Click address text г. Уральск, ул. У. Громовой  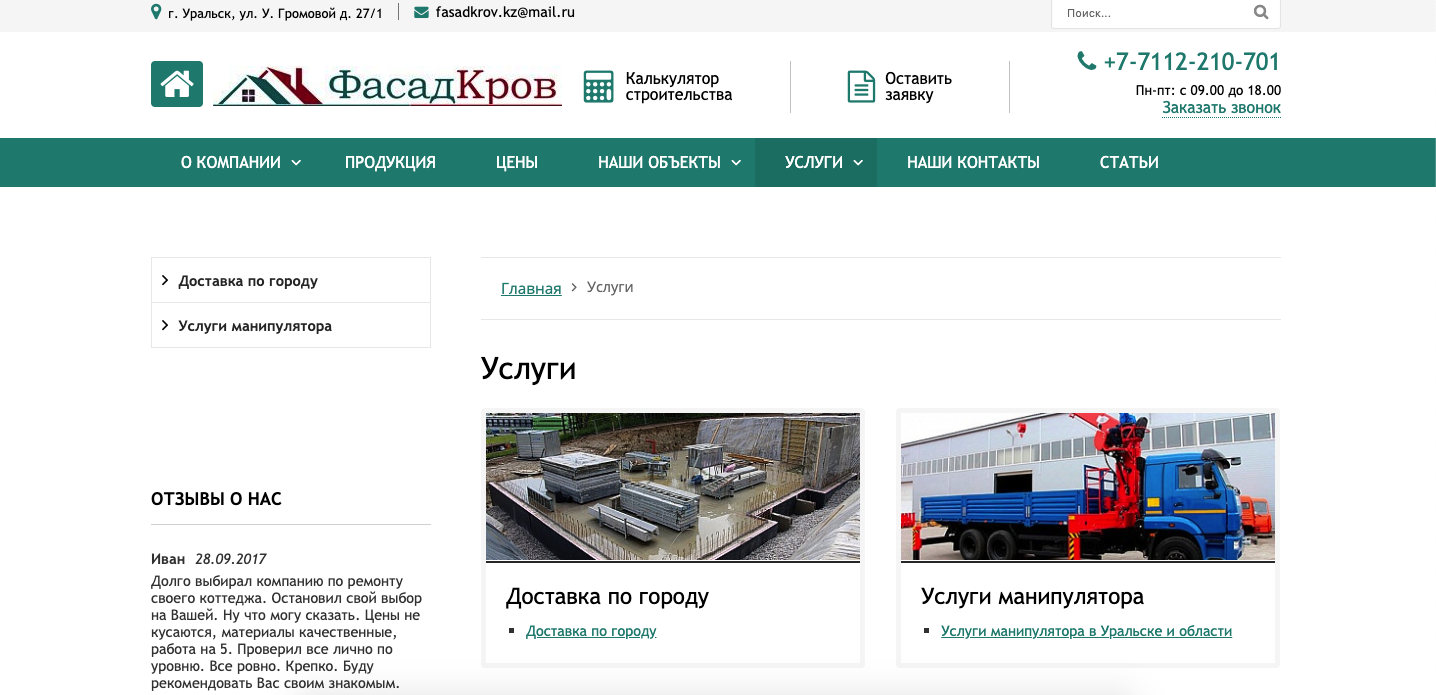point(275,13)
